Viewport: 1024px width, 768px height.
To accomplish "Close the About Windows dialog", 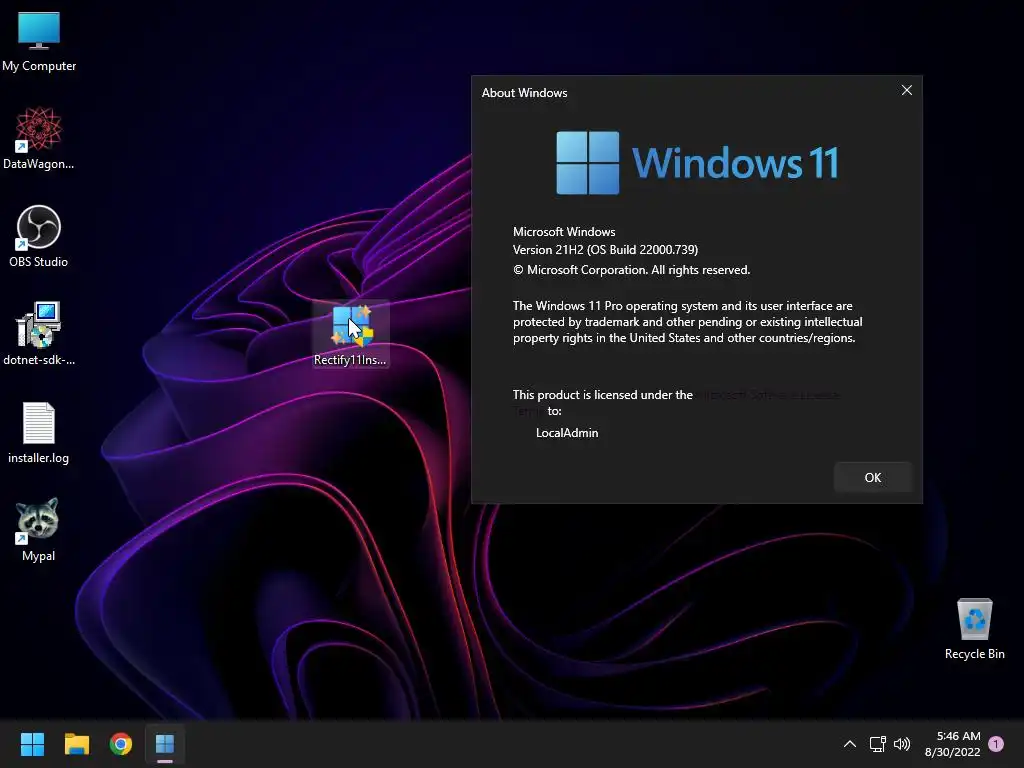I will point(906,90).
